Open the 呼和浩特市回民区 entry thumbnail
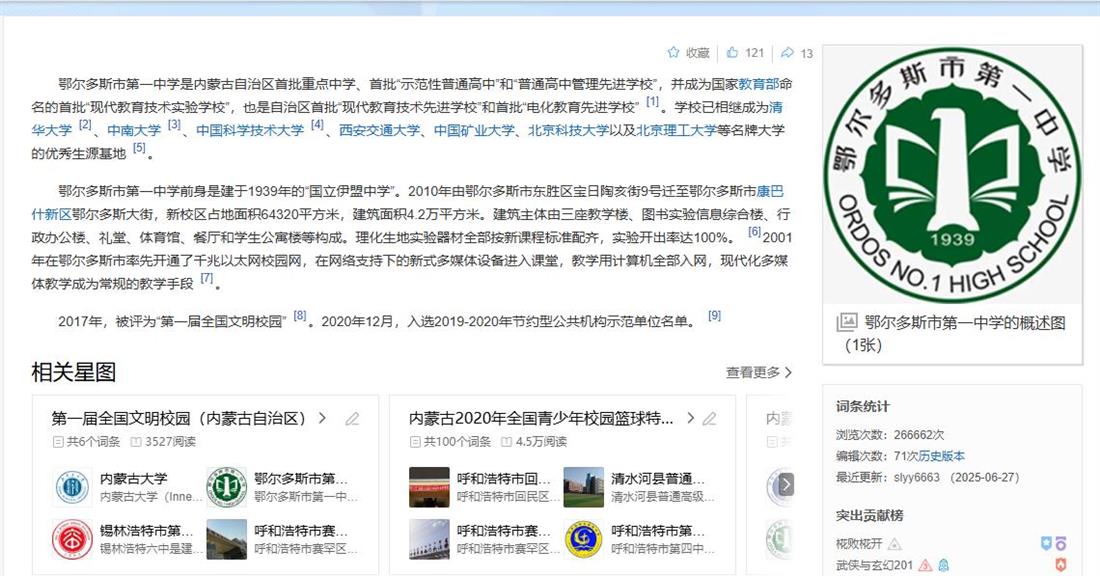 429,487
